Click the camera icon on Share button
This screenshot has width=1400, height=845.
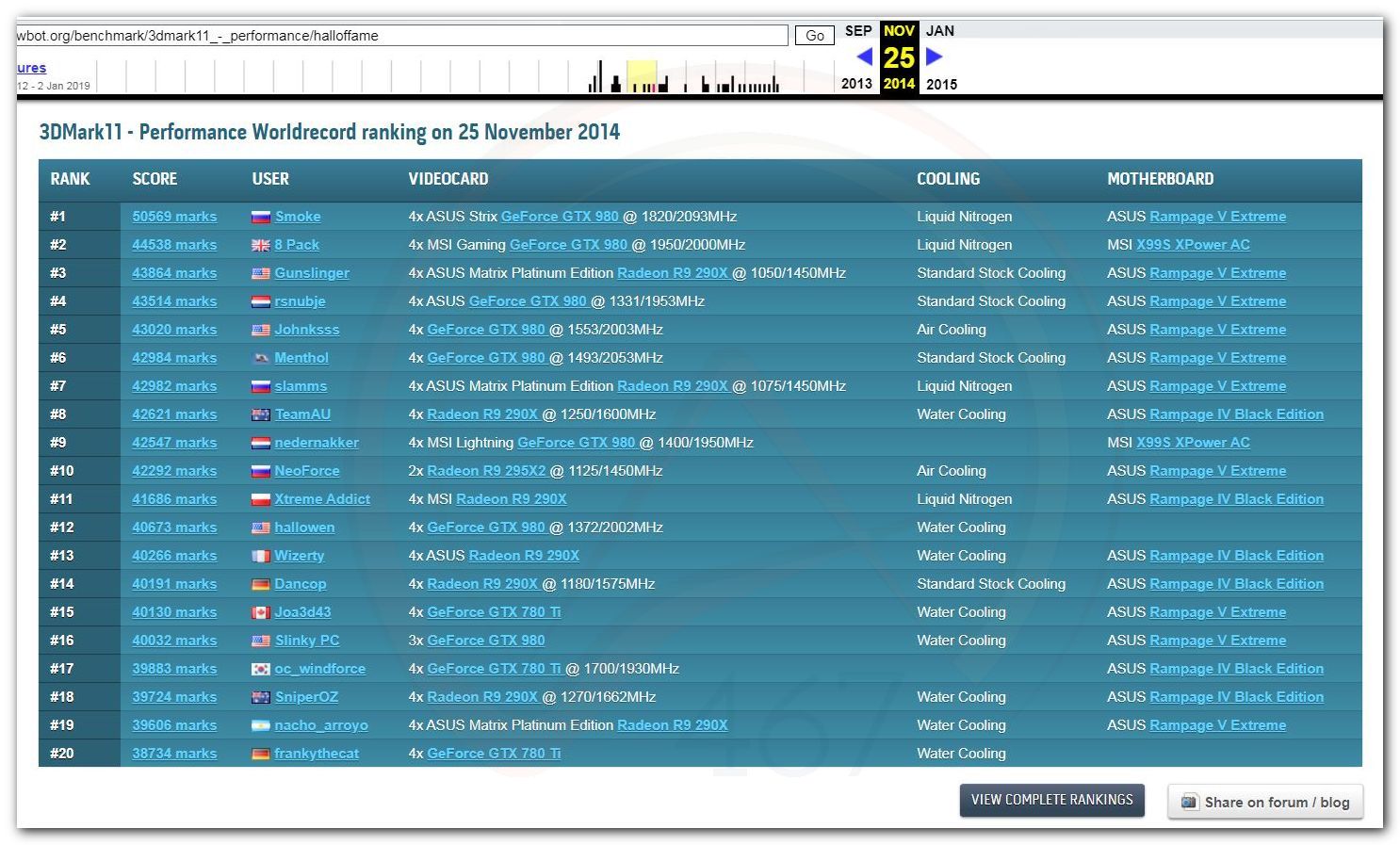(1190, 802)
